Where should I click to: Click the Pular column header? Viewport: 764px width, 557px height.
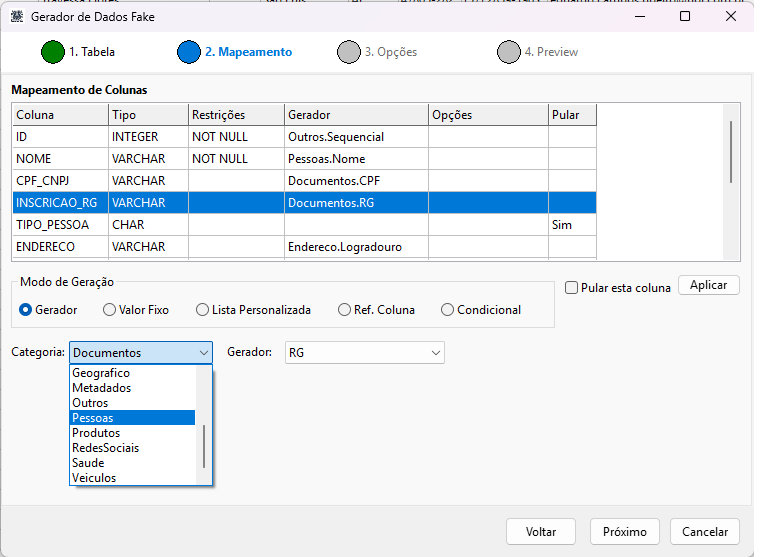[572, 115]
